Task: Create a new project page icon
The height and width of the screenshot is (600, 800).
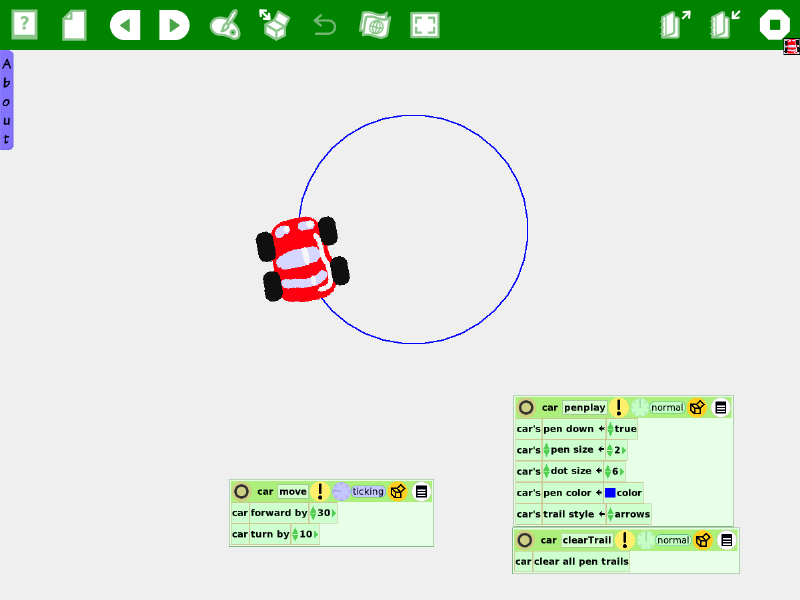Action: click(74, 25)
